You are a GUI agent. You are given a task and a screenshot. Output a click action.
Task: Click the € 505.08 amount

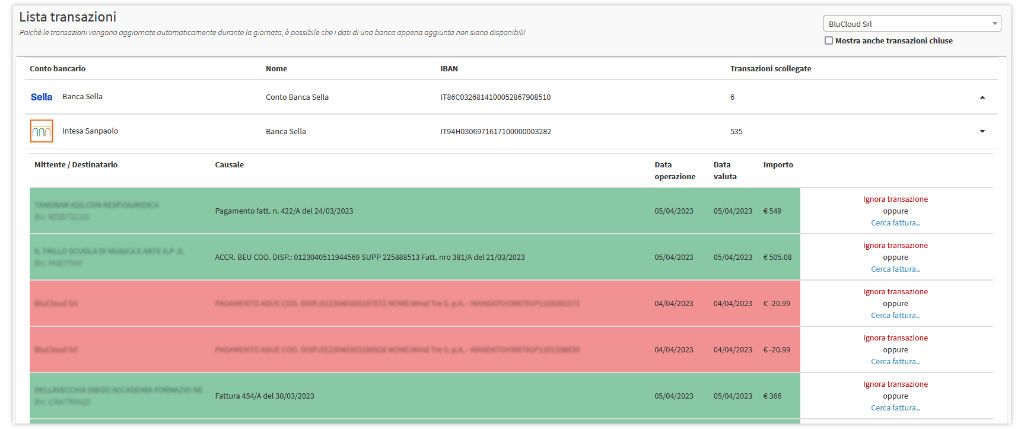coord(777,257)
